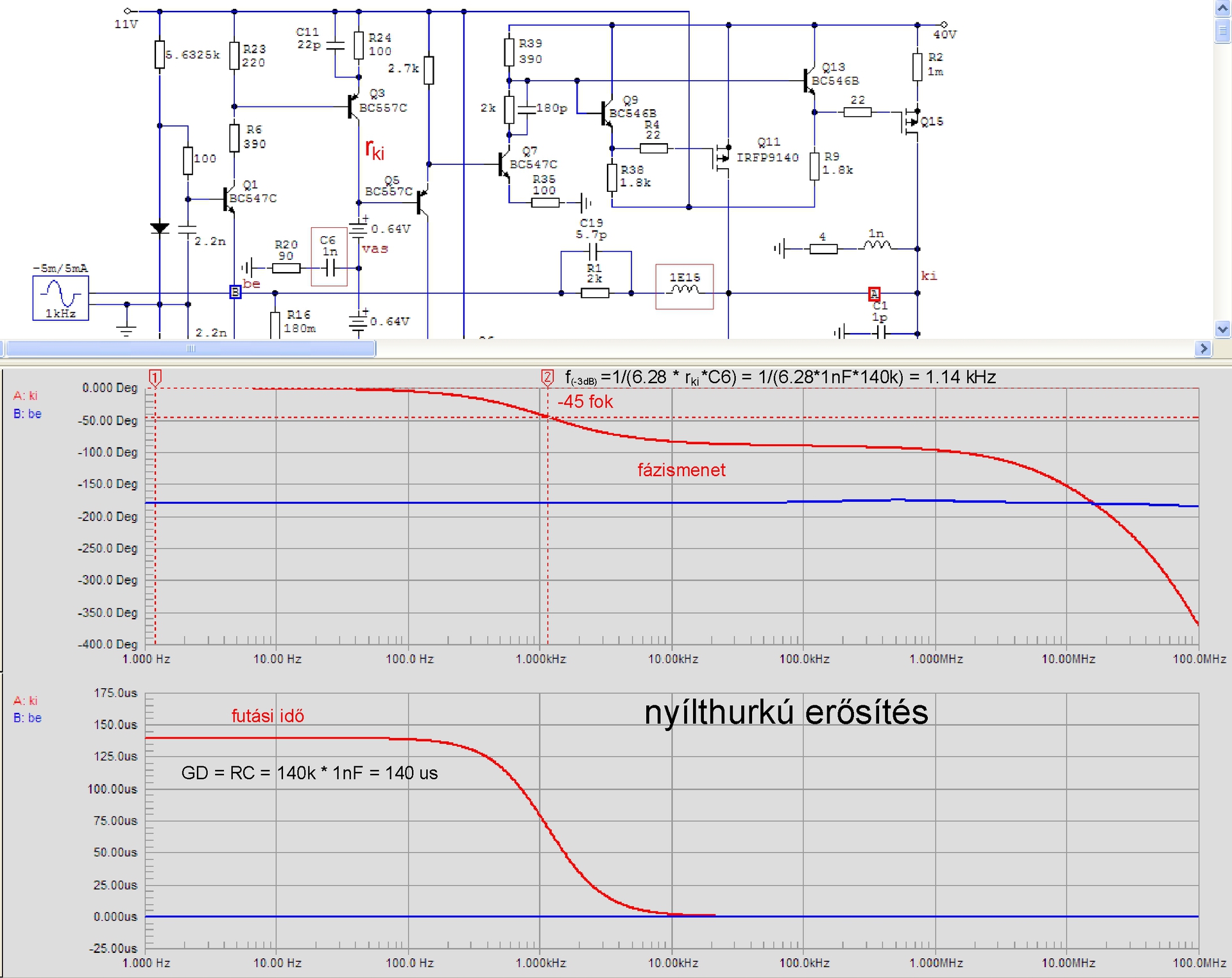Screen dimensions: 1232x978
Task: Select the C6 1n capacitor symbol
Action: (x=329, y=268)
